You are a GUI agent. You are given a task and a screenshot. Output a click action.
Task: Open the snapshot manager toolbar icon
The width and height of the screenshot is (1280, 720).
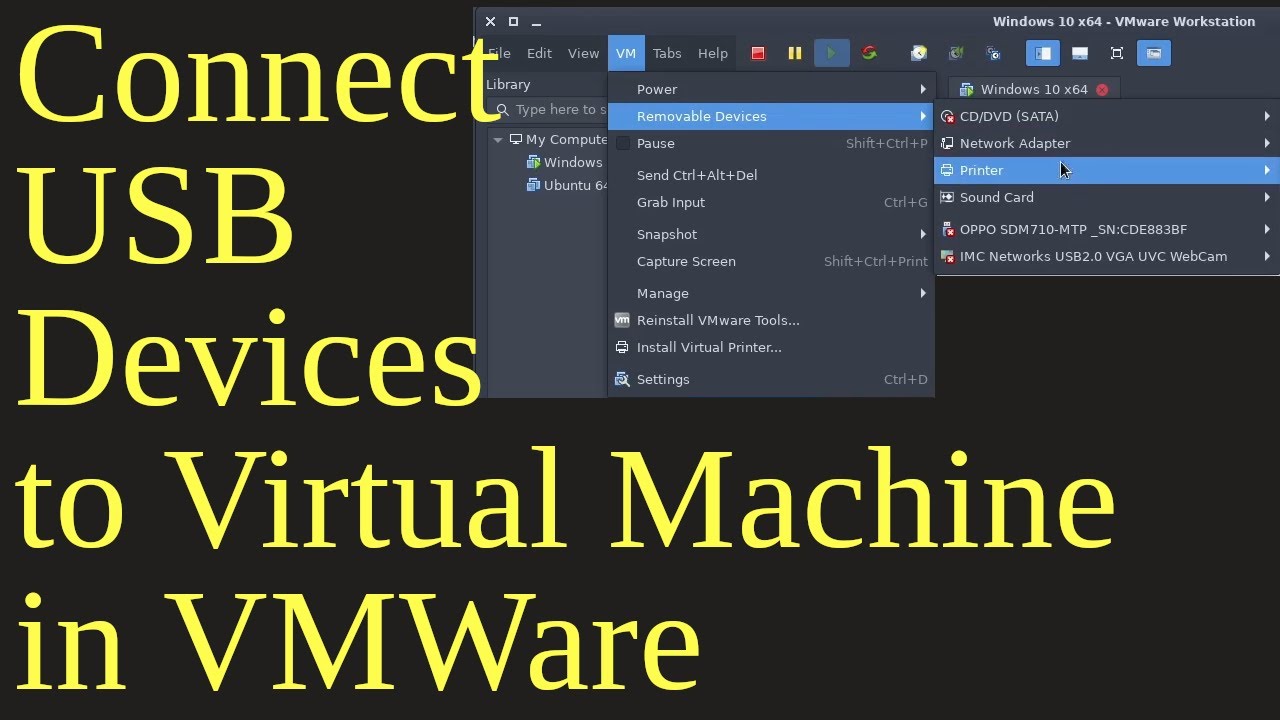[993, 53]
